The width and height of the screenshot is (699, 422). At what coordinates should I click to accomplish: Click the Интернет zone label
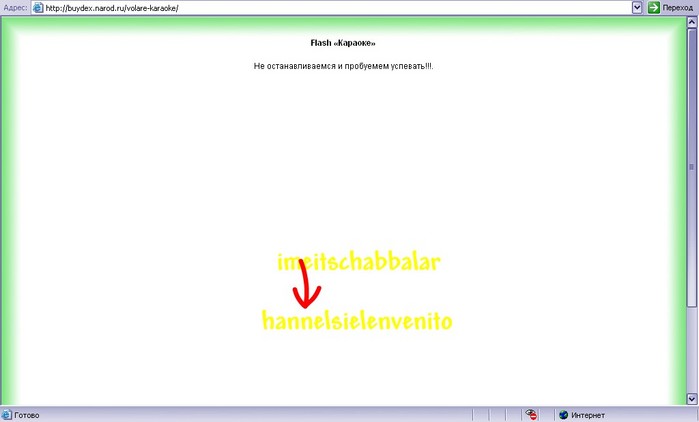click(588, 415)
